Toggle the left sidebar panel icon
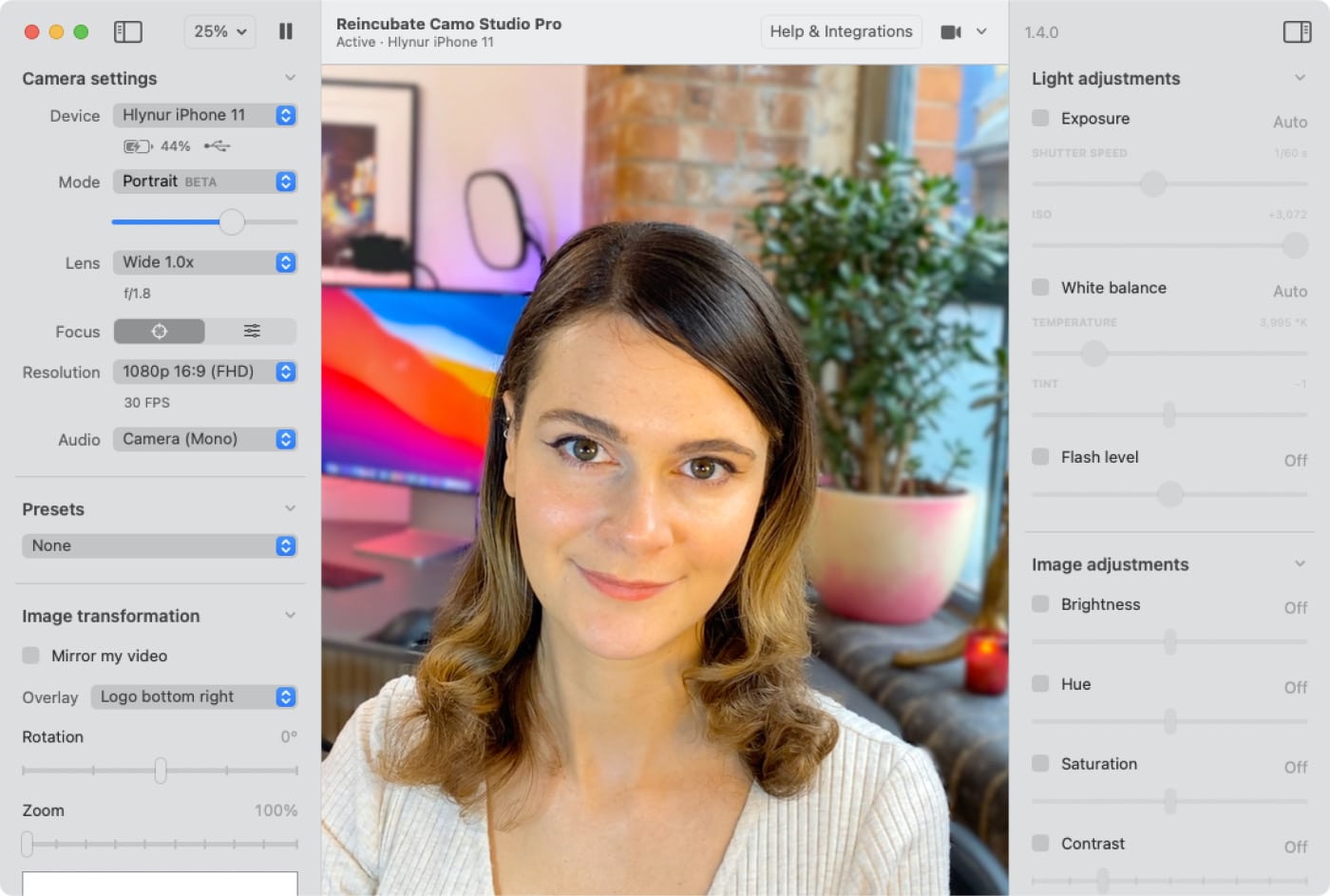1330x896 pixels. [x=127, y=32]
